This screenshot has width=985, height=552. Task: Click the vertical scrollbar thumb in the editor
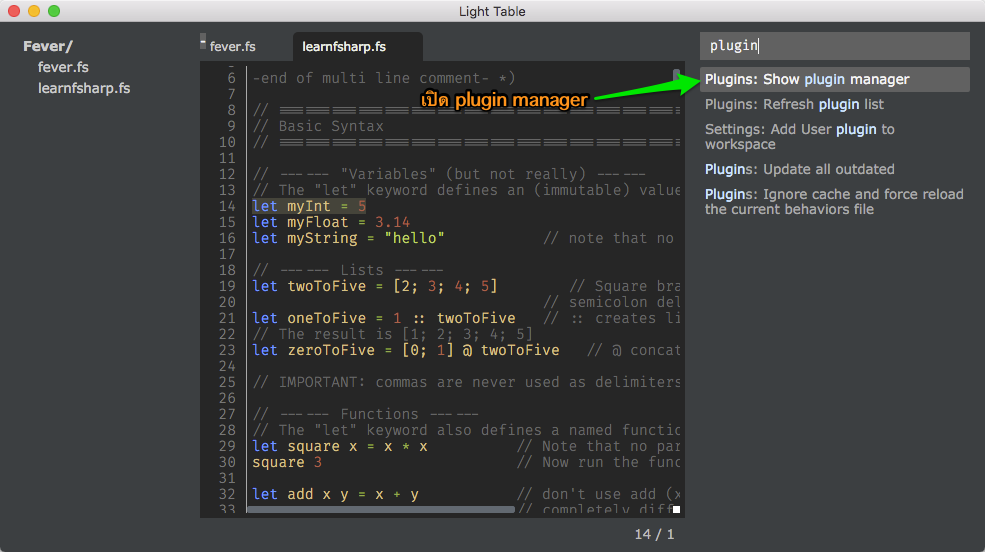coord(677,76)
